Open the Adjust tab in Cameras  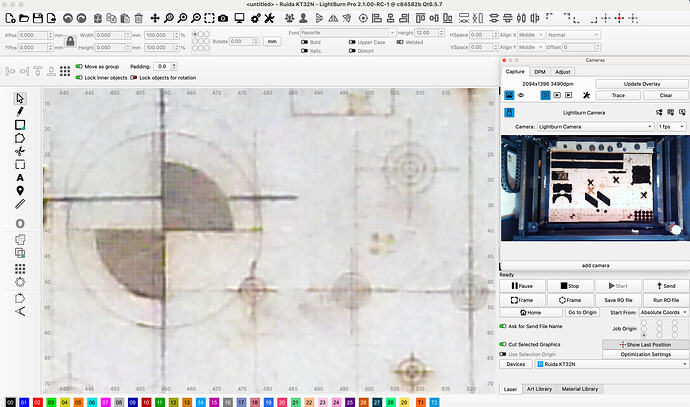[562, 72]
